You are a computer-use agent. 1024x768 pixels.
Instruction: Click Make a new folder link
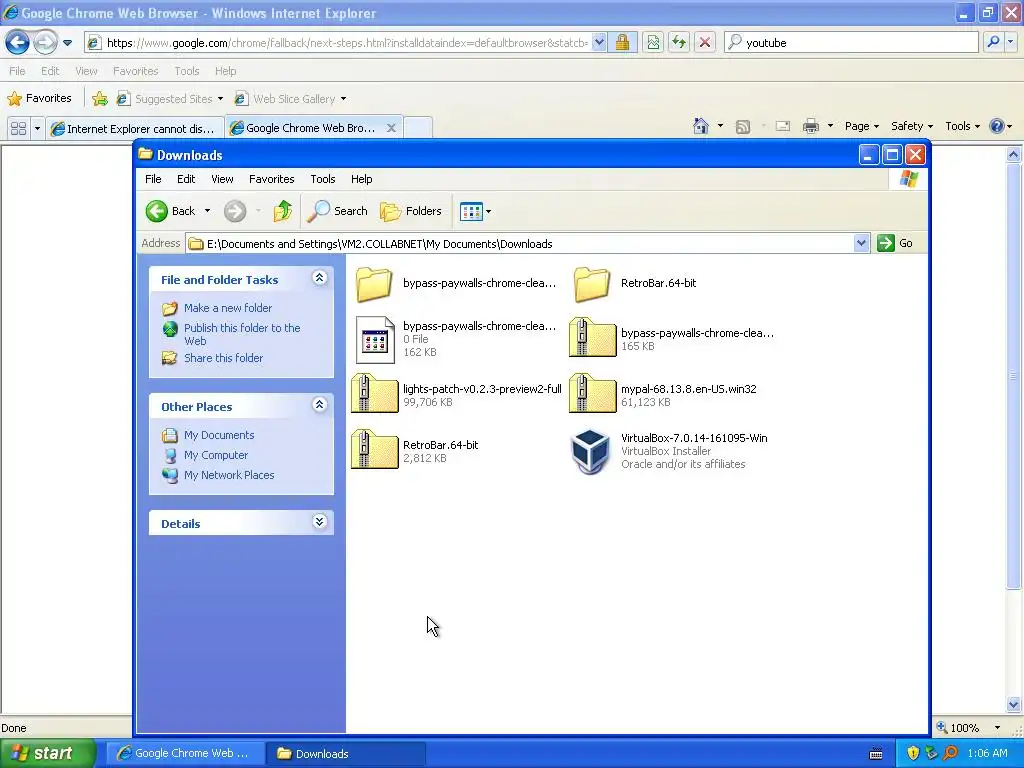coord(228,308)
